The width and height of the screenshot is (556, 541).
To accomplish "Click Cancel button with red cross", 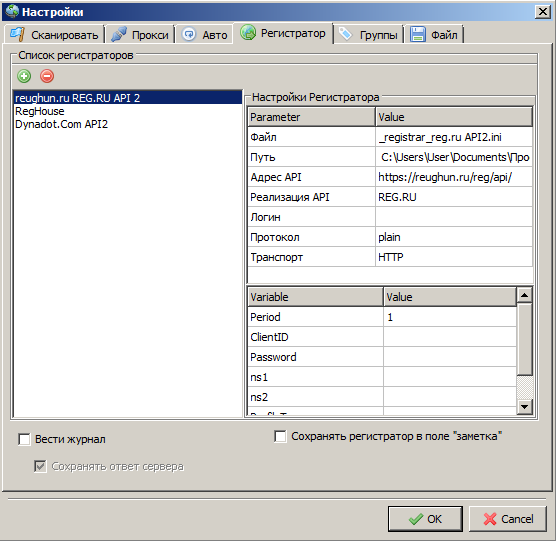I will click(507, 519).
